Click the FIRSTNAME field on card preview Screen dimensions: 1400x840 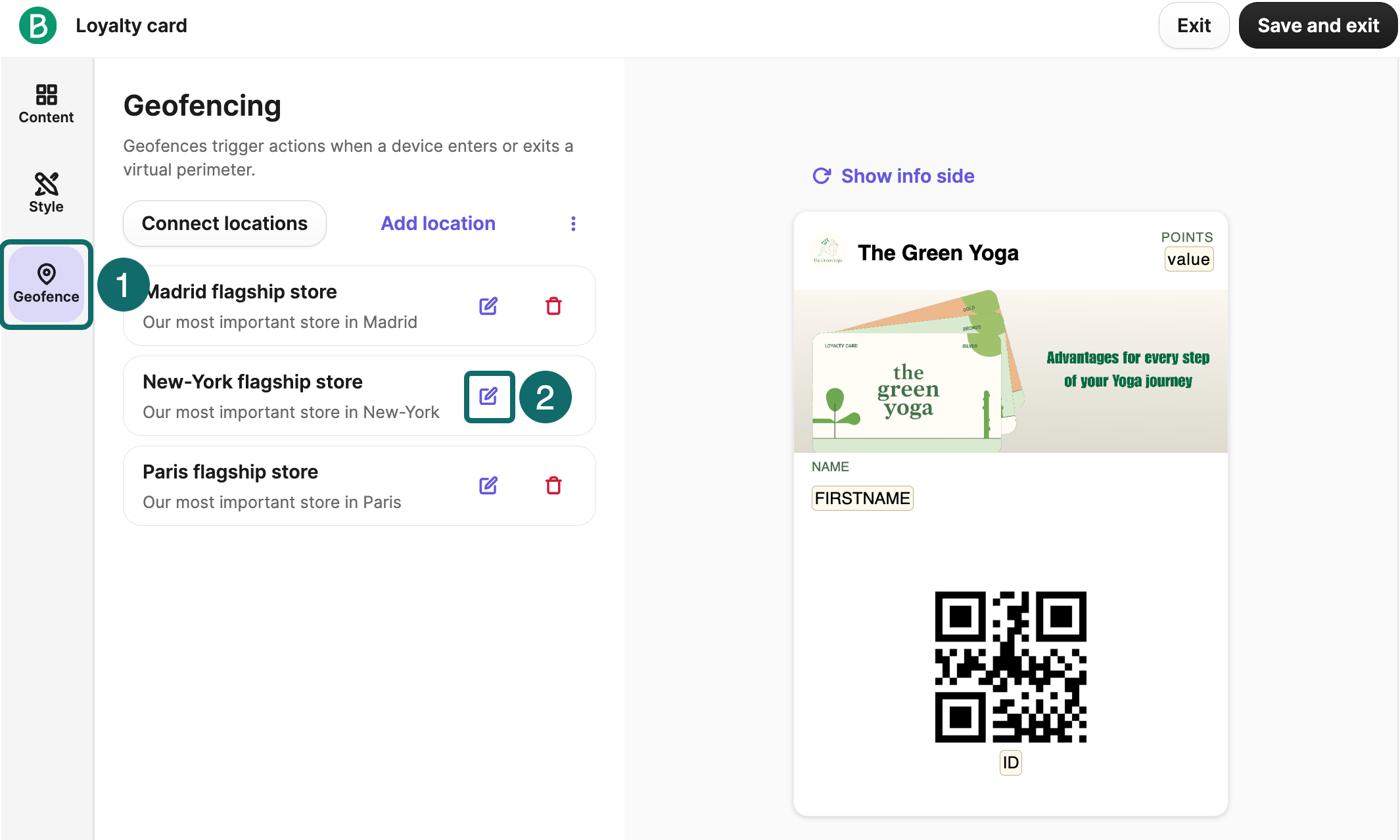[x=862, y=498]
